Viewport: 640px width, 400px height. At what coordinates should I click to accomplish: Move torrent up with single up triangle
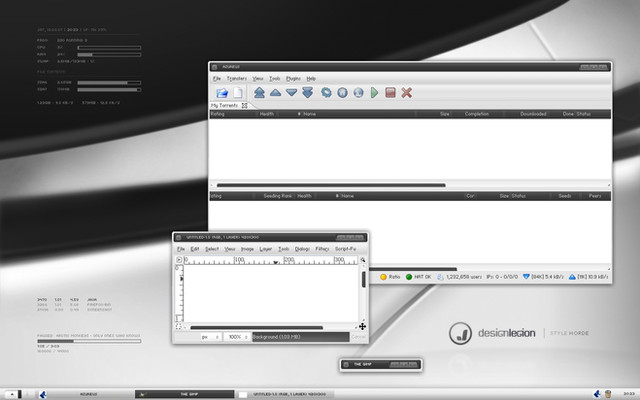point(276,93)
